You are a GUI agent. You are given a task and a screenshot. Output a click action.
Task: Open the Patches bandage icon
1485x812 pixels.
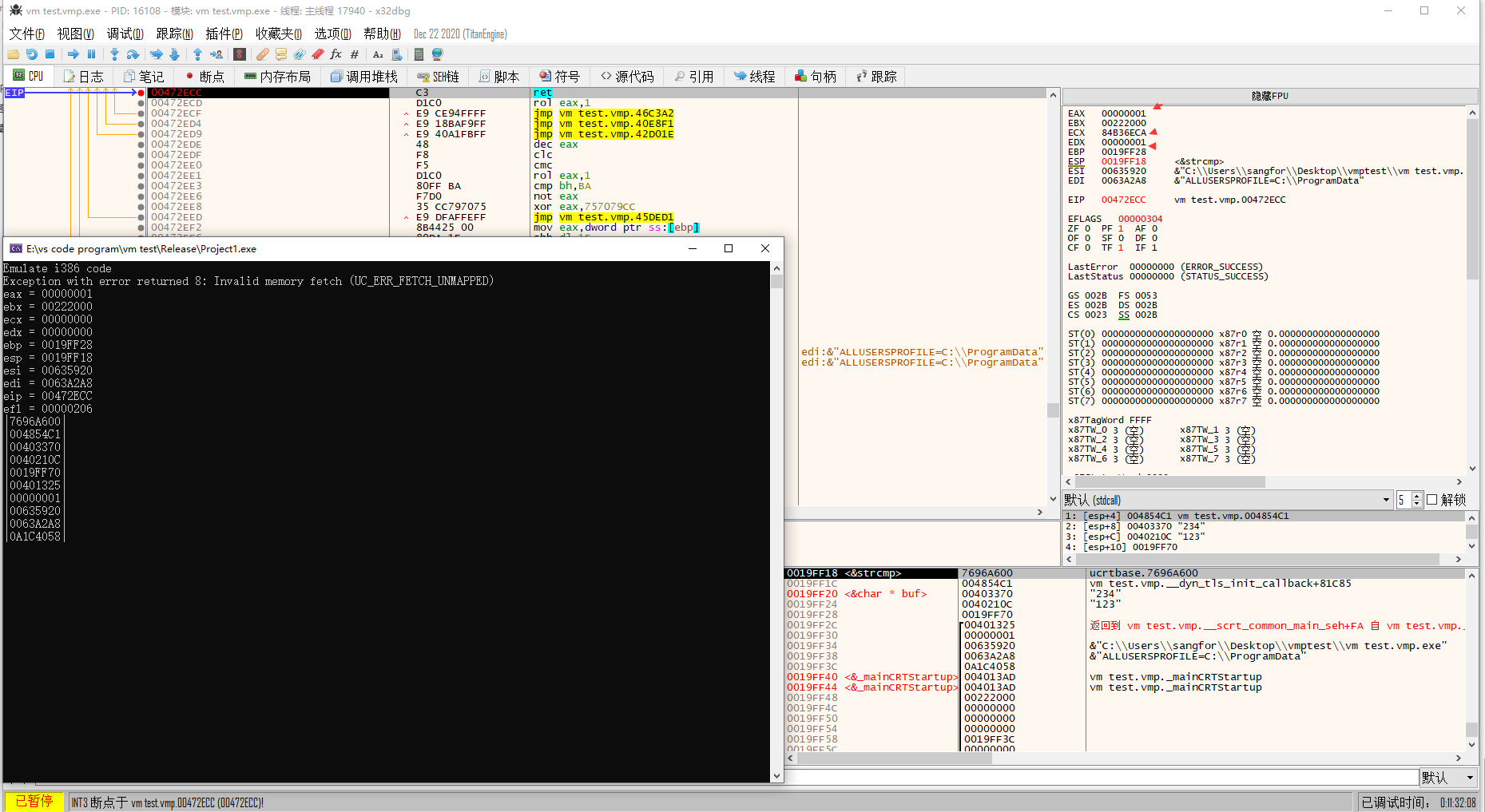[262, 54]
